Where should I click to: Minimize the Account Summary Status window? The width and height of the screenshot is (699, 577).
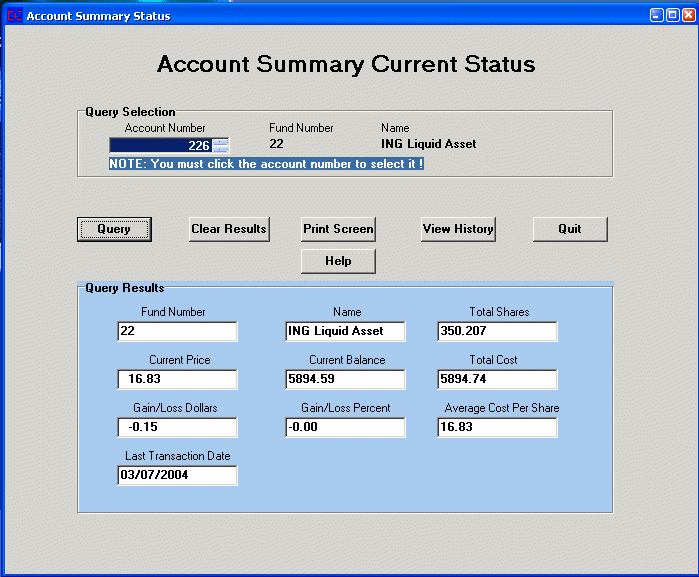[x=657, y=15]
